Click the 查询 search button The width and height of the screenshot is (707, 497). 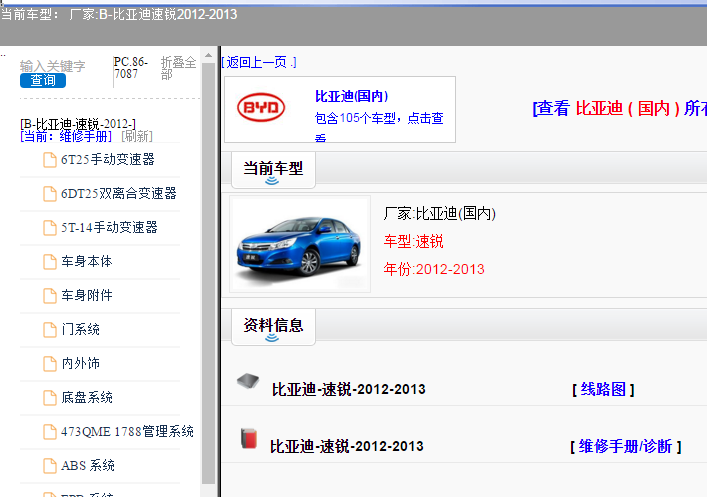43,80
